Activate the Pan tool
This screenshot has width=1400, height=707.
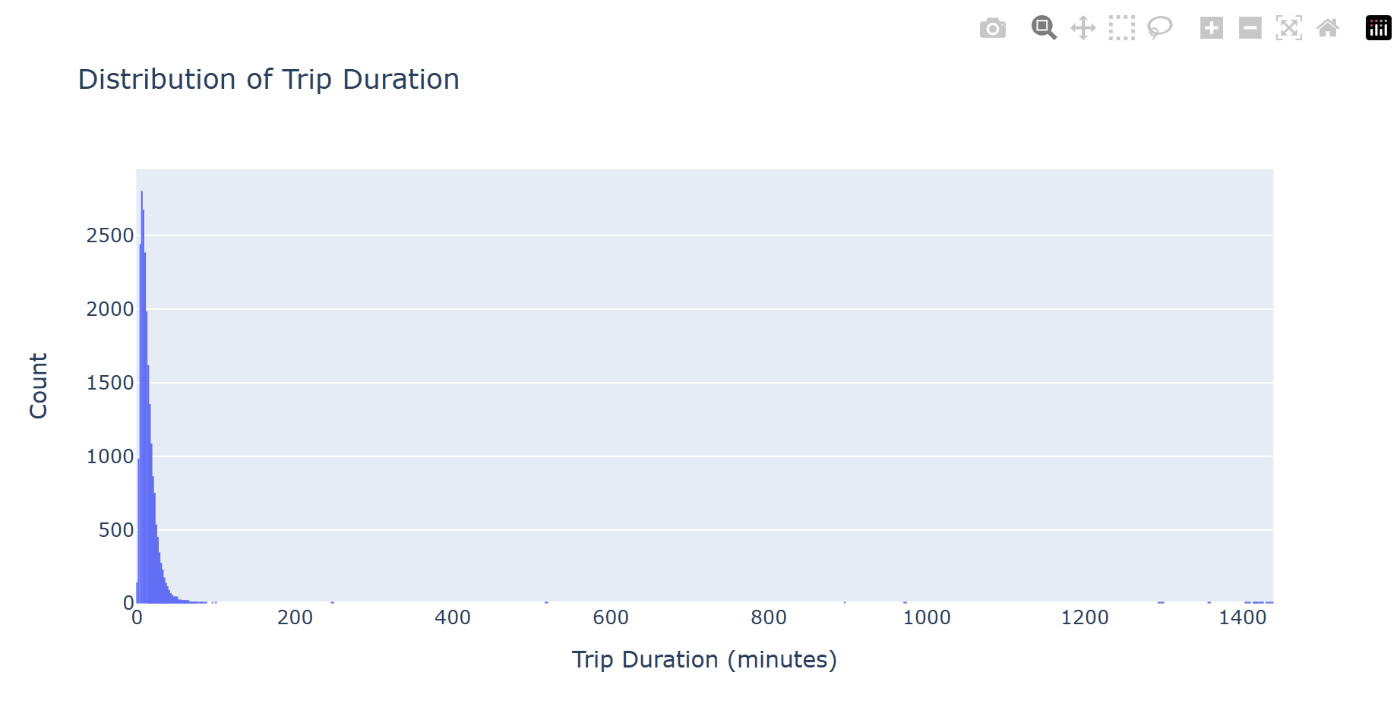pyautogui.click(x=1083, y=28)
